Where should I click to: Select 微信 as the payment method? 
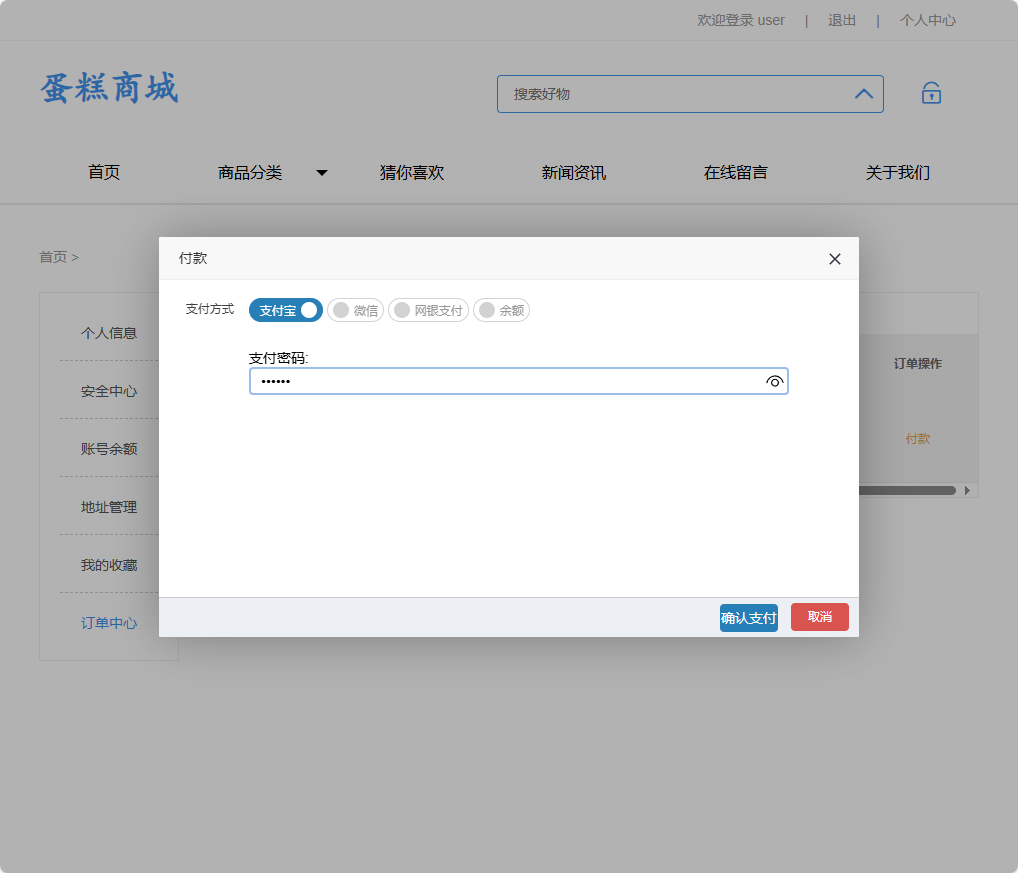tap(355, 310)
